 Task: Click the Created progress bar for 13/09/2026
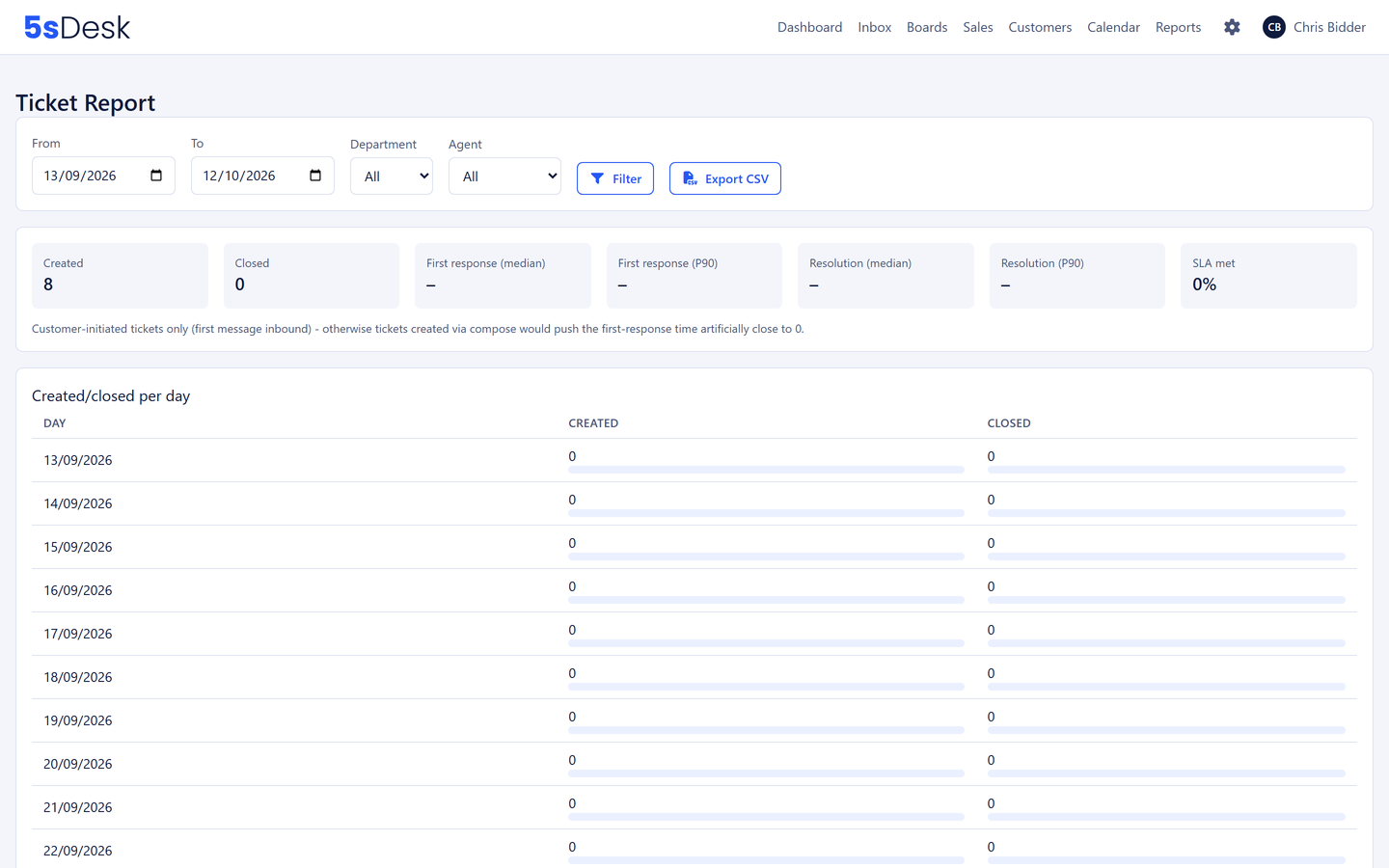point(766,470)
